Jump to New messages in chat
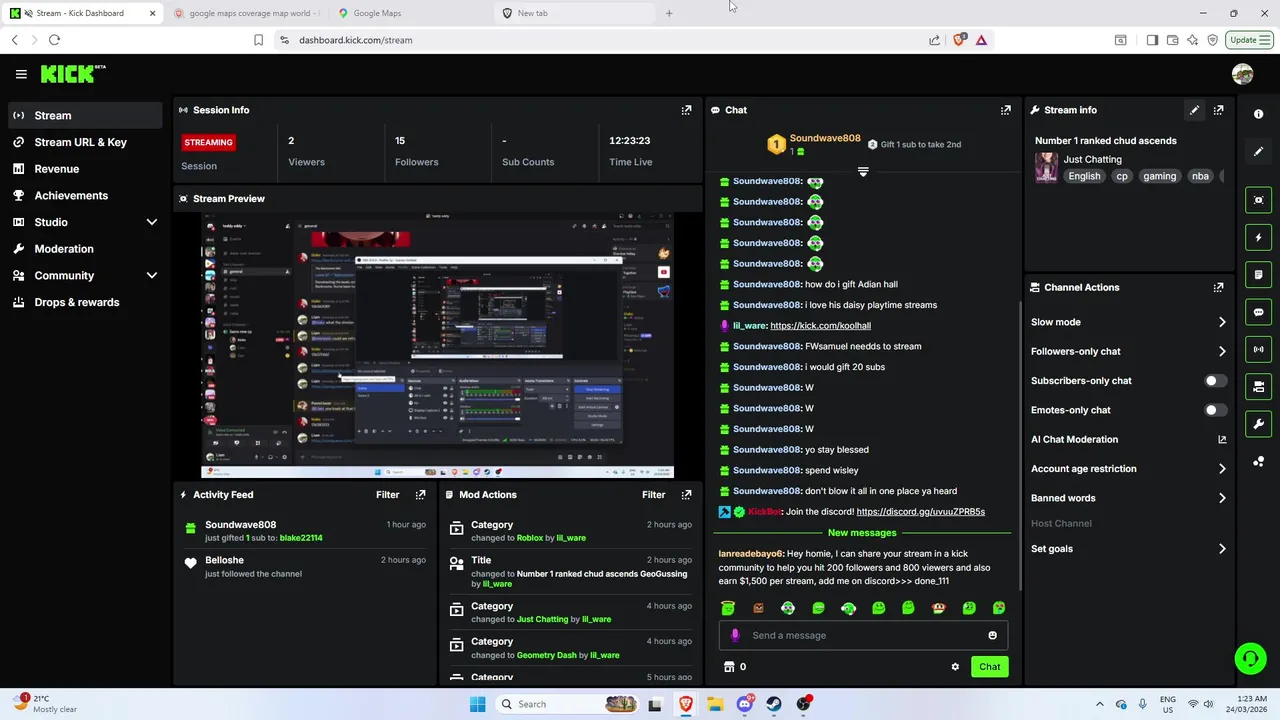The image size is (1280, 720). pos(862,533)
